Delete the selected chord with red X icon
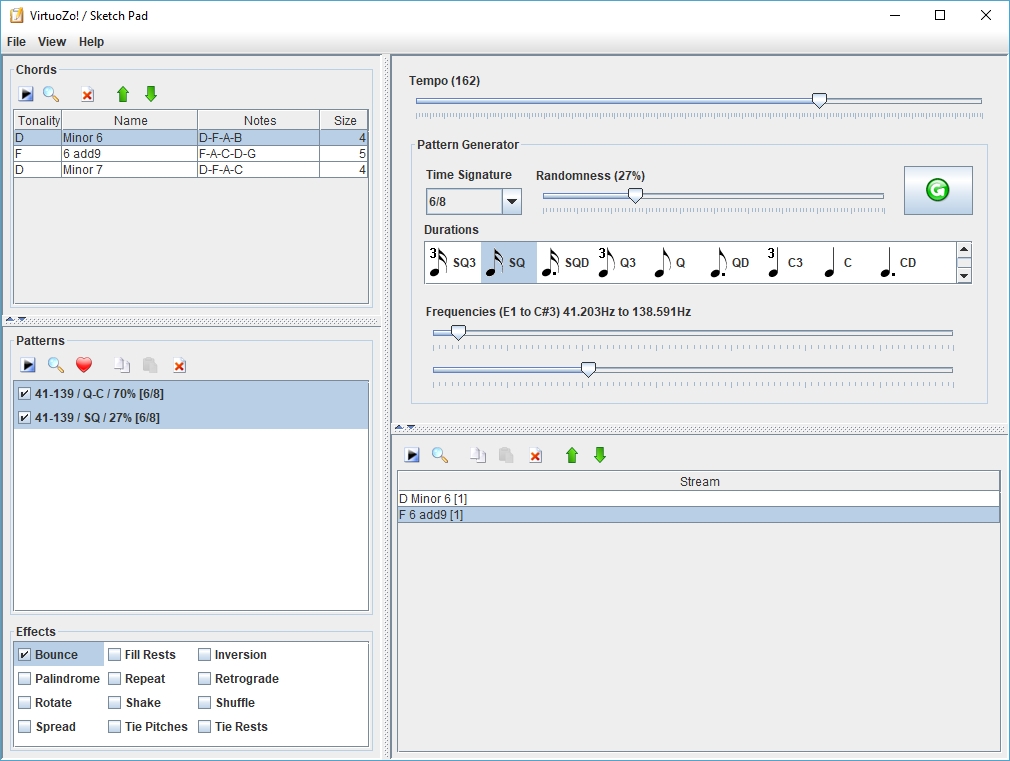The width and height of the screenshot is (1010, 761). (x=88, y=94)
